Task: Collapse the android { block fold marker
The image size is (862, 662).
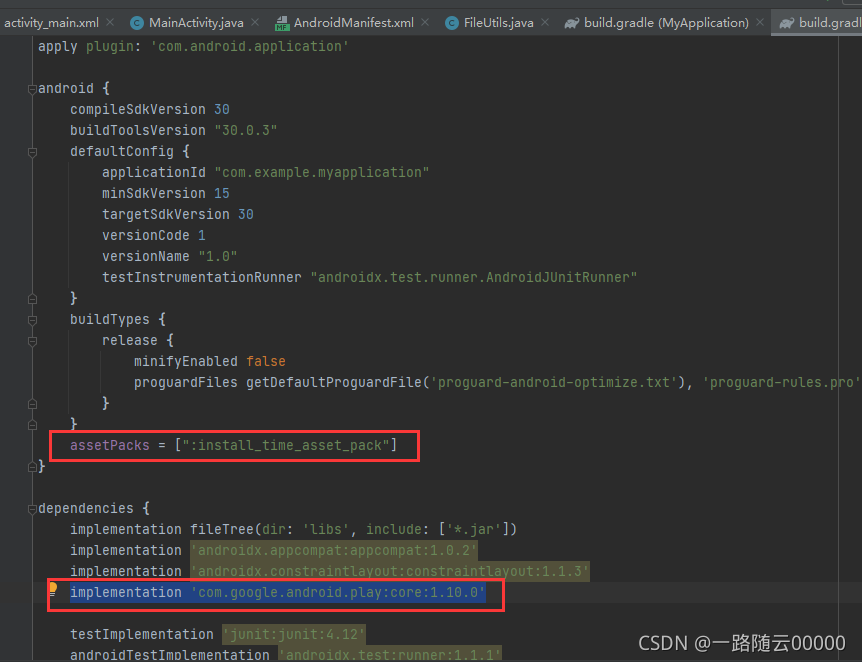Action: coord(32,89)
